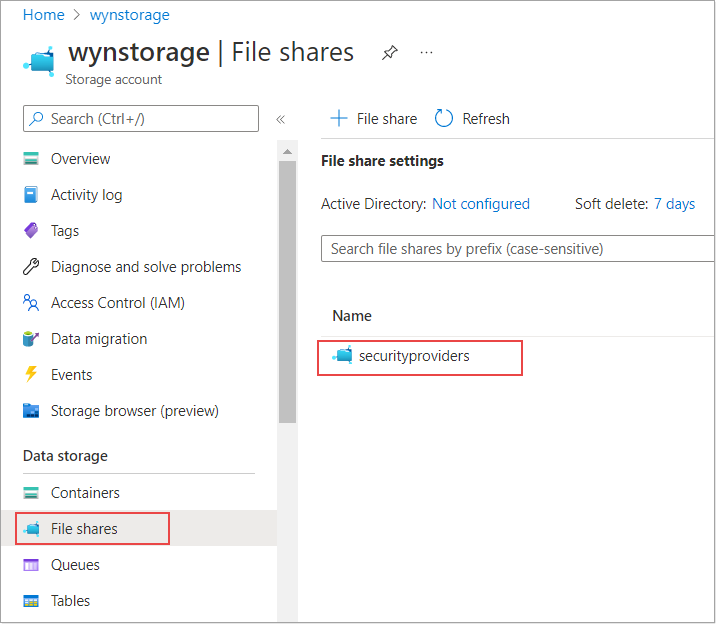Open the more options ellipsis menu

pyautogui.click(x=426, y=52)
